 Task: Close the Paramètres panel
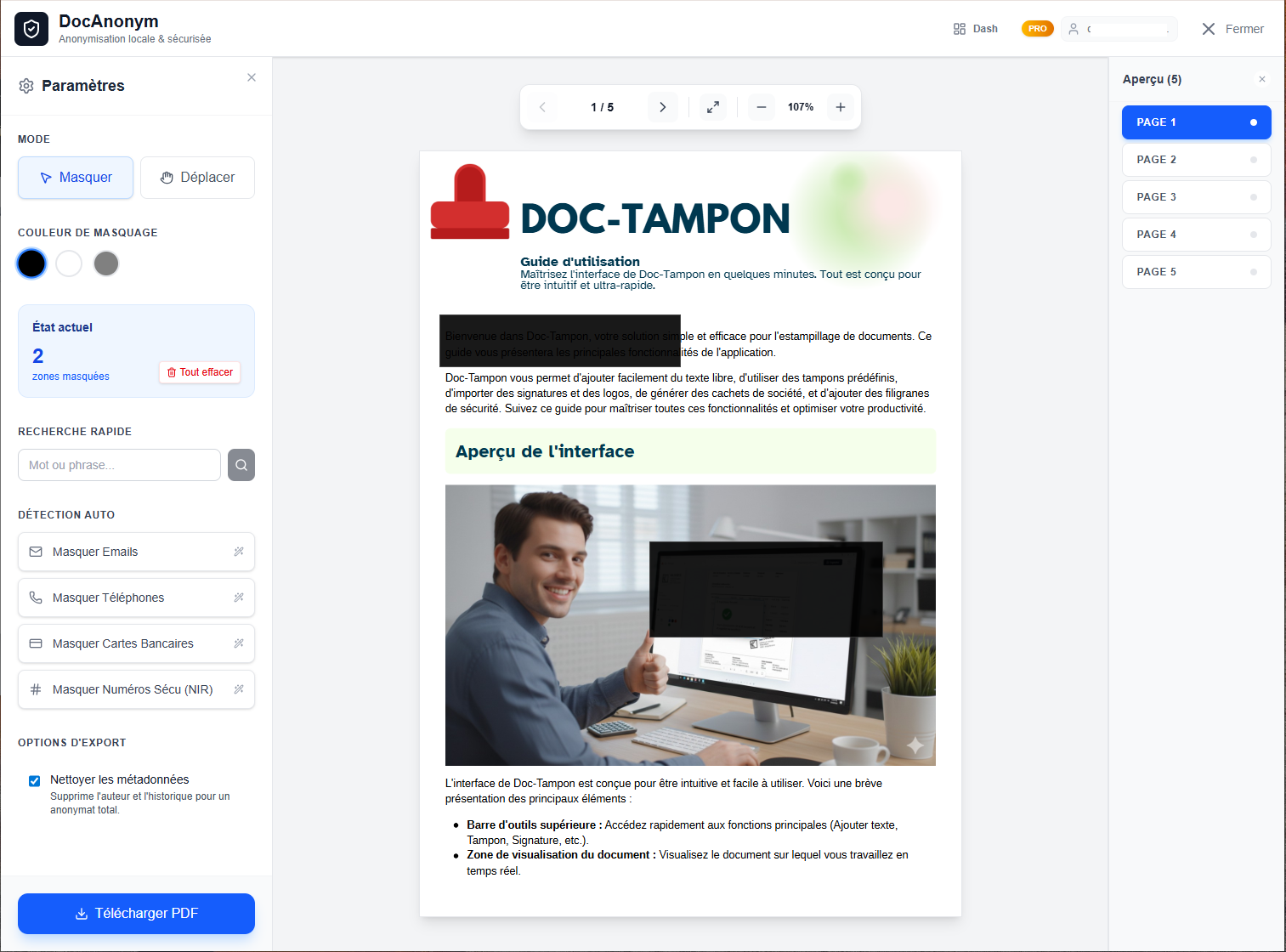click(252, 77)
